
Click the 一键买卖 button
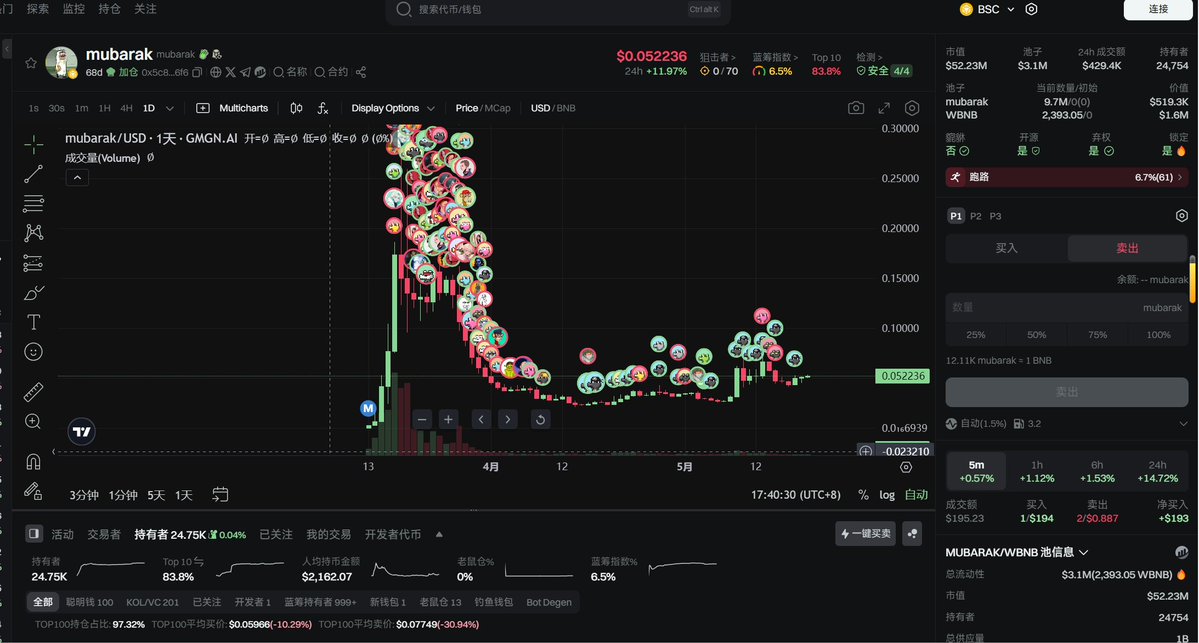click(865, 534)
